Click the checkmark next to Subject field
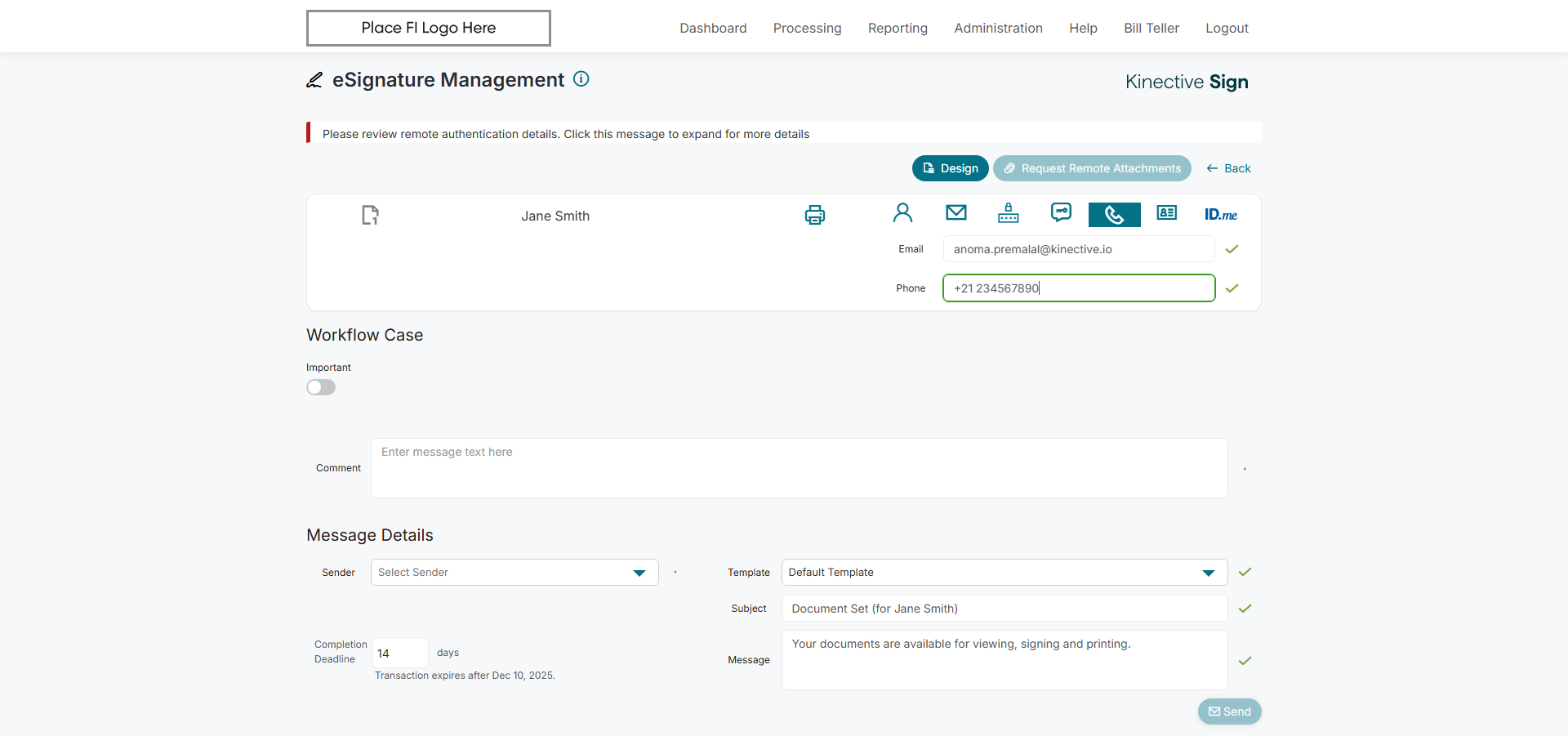 click(1245, 609)
